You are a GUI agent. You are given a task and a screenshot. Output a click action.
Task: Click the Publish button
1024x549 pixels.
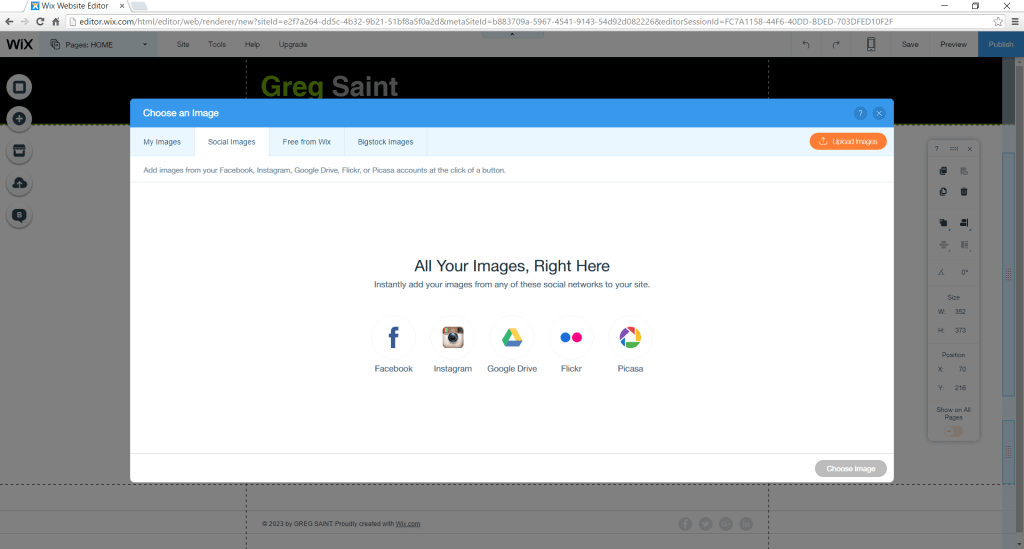(x=1000, y=44)
